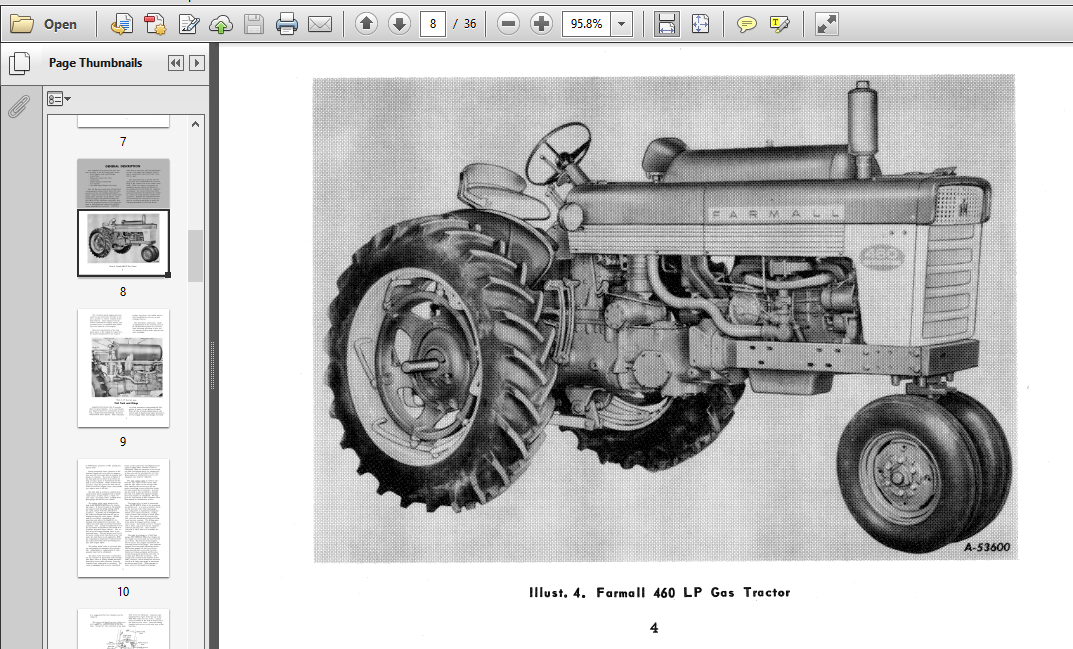The width and height of the screenshot is (1073, 649).
Task: Click the caption 'Illust. 4. Farmall 460 LP Gas Tractor'
Action: tap(660, 593)
